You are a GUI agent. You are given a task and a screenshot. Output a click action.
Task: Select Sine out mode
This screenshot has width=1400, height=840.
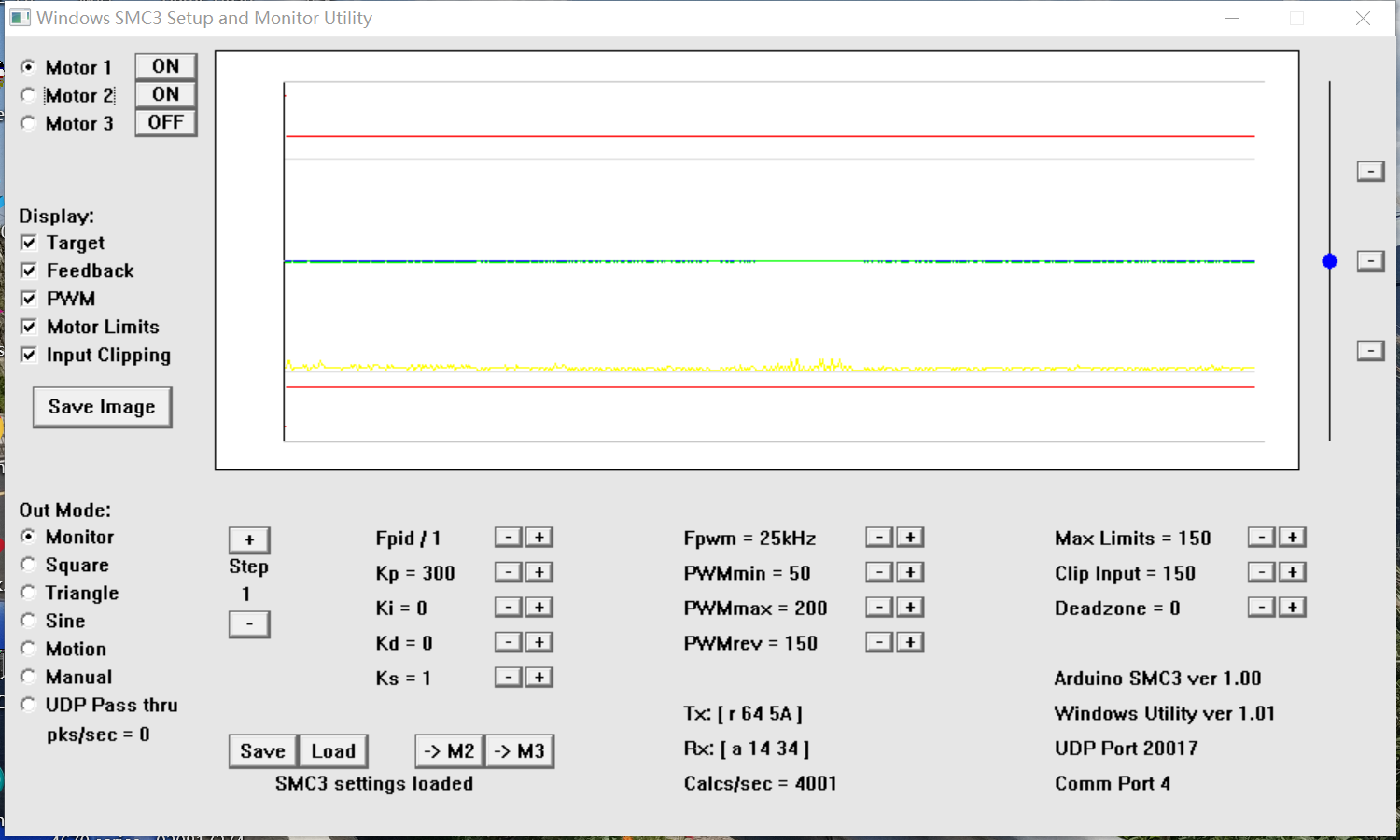[29, 621]
